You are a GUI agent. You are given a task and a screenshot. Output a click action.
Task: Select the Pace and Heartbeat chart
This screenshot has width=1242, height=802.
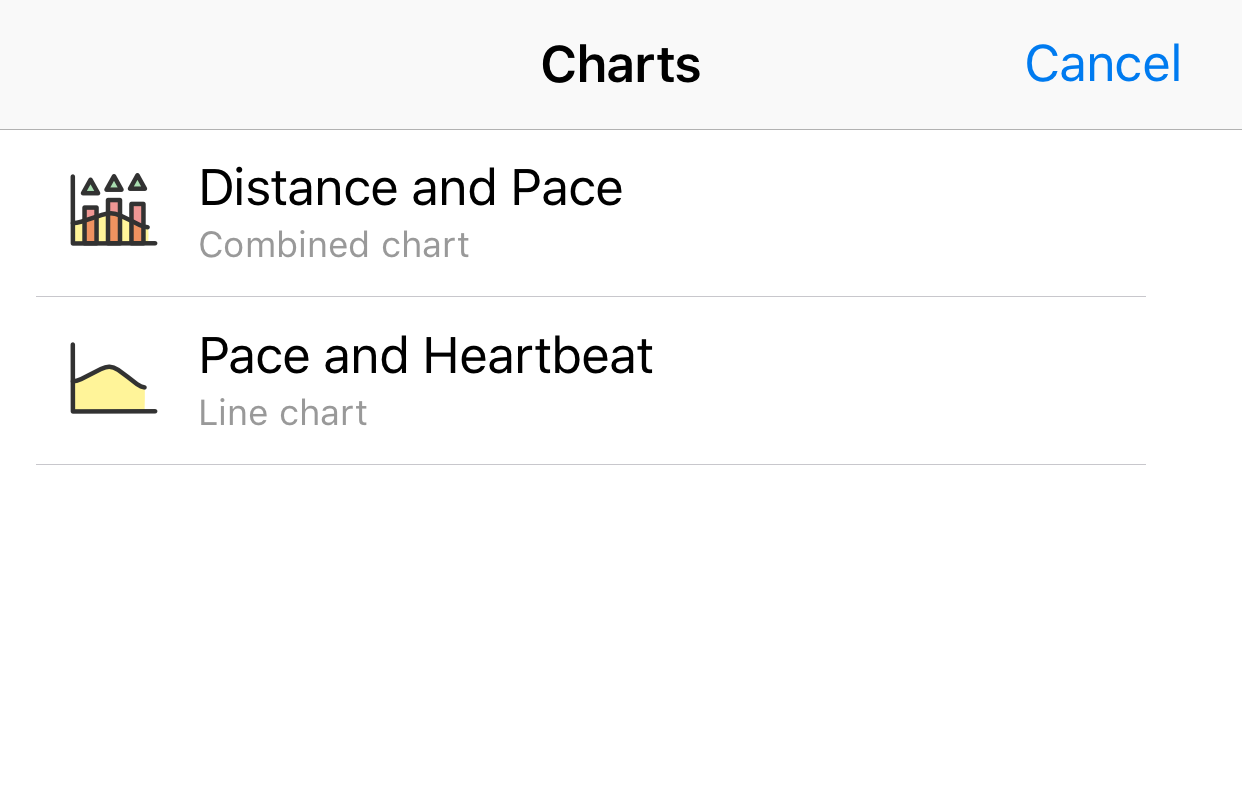pyautogui.click(x=590, y=381)
